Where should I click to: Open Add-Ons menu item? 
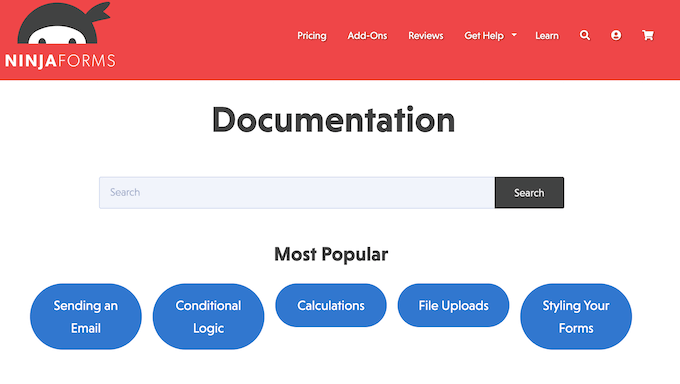(367, 36)
